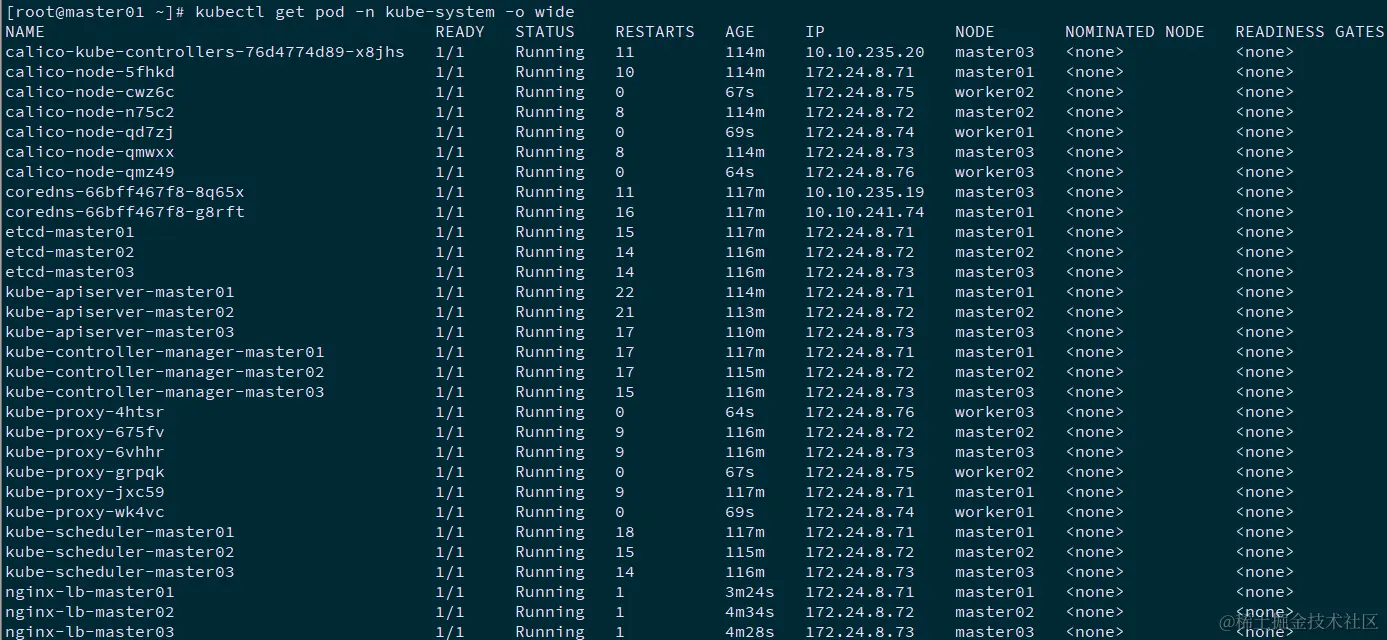Click pod name kube-proxy-jxc59
This screenshot has height=640, width=1387.
pos(85,492)
